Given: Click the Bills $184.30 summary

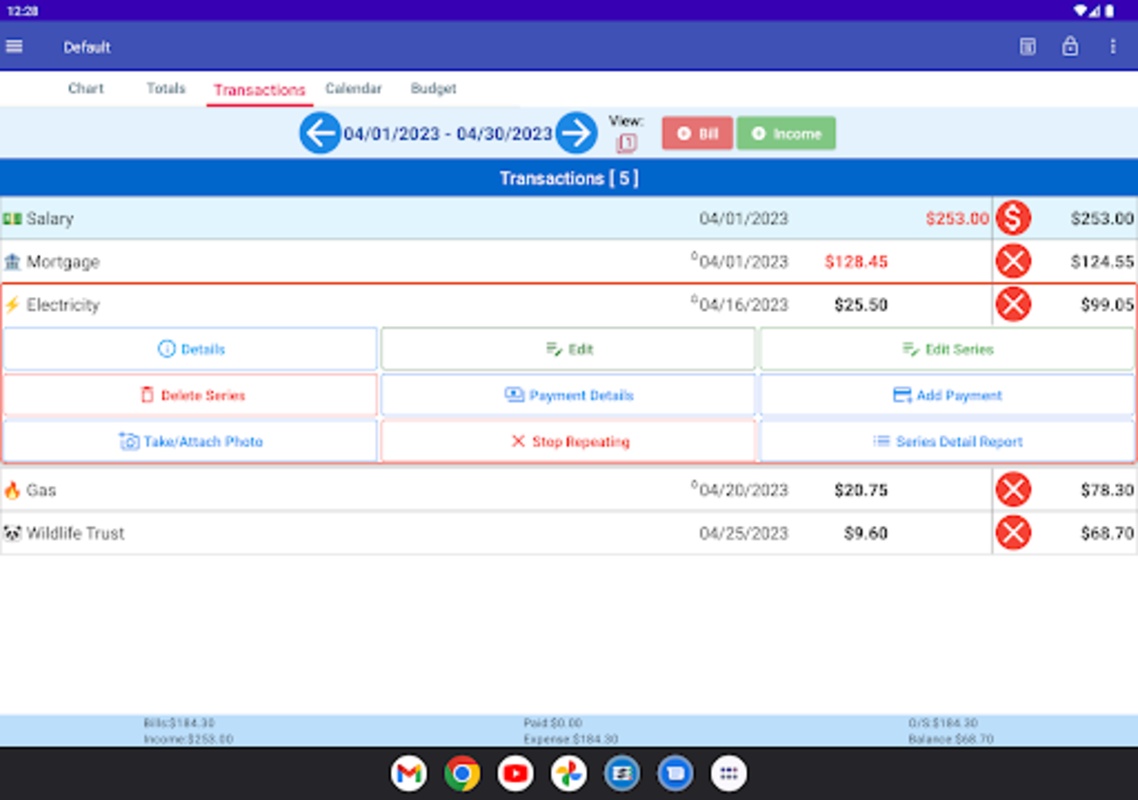Looking at the screenshot, I should tap(179, 723).
